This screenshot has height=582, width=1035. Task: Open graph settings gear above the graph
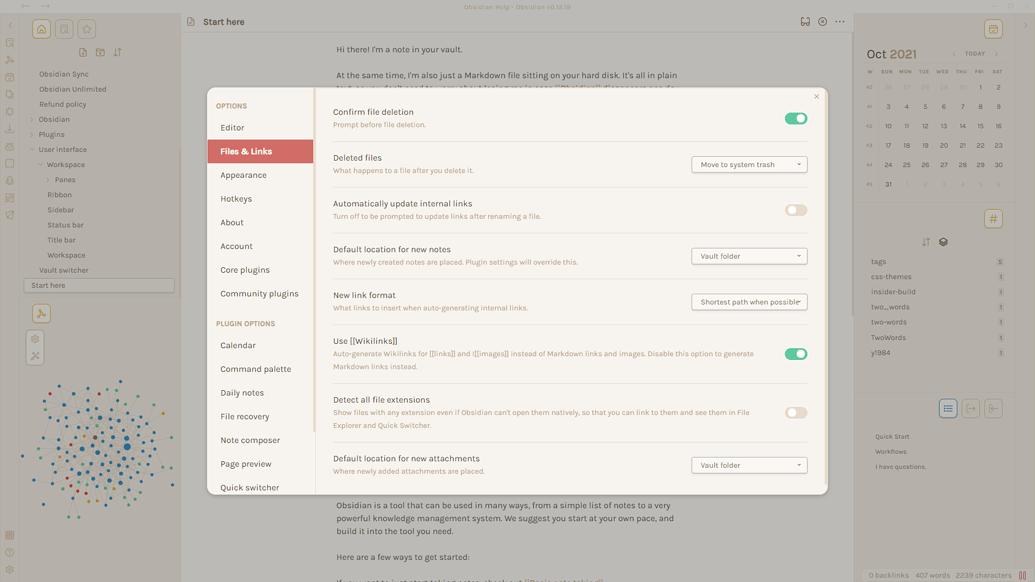(35, 339)
